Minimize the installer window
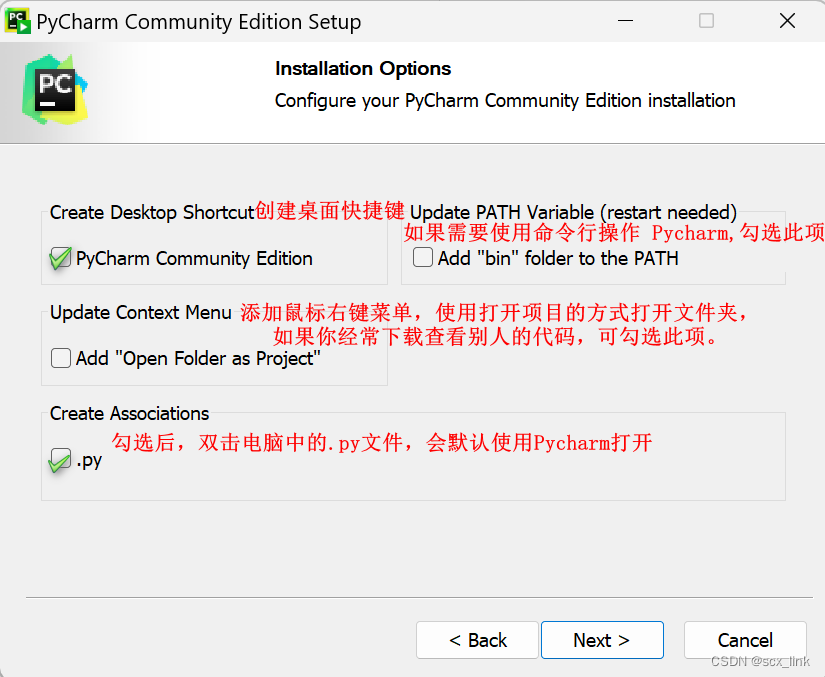 point(625,20)
